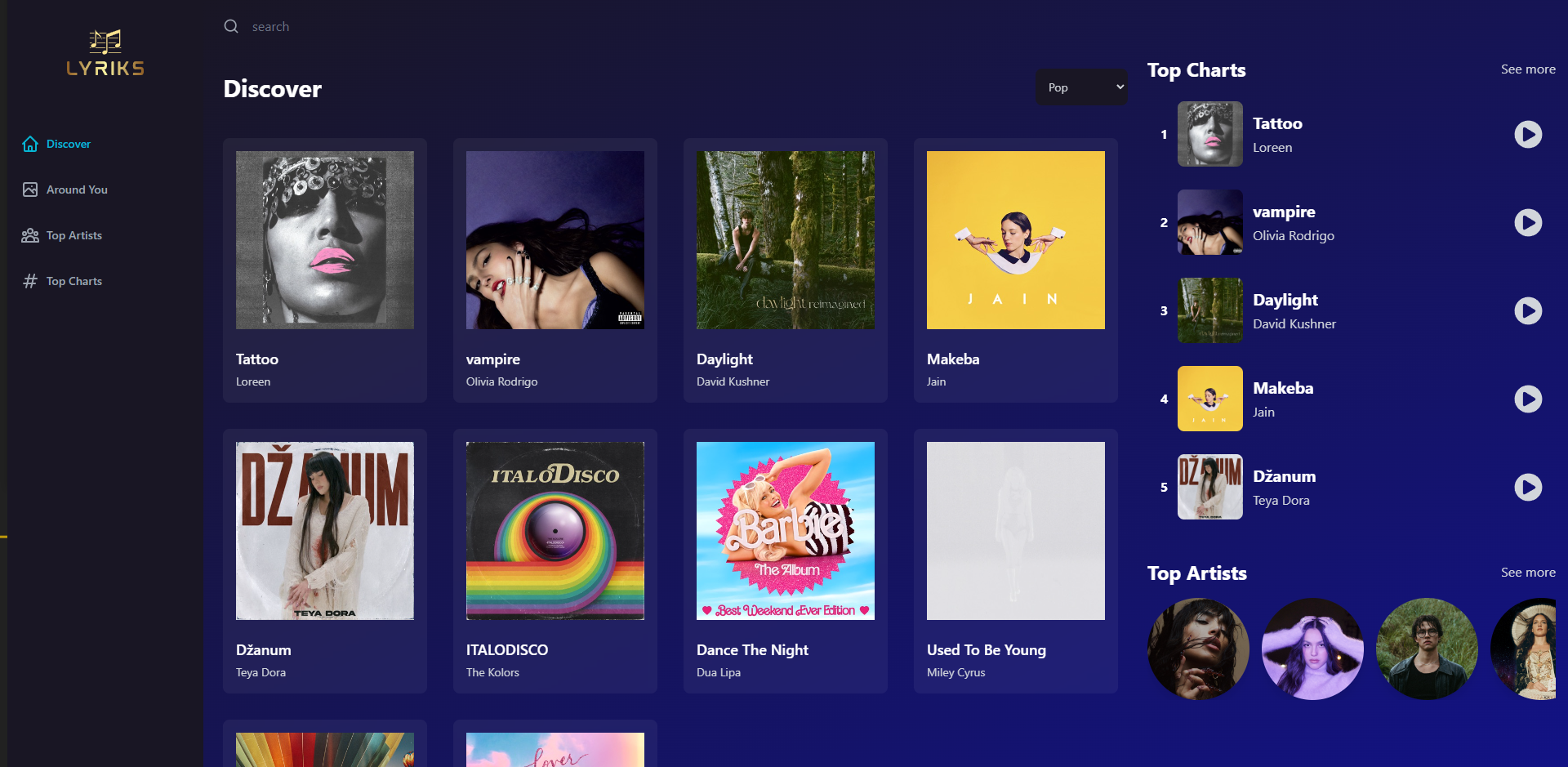Select the first Top Artists avatar
The height and width of the screenshot is (767, 1568).
click(1198, 649)
